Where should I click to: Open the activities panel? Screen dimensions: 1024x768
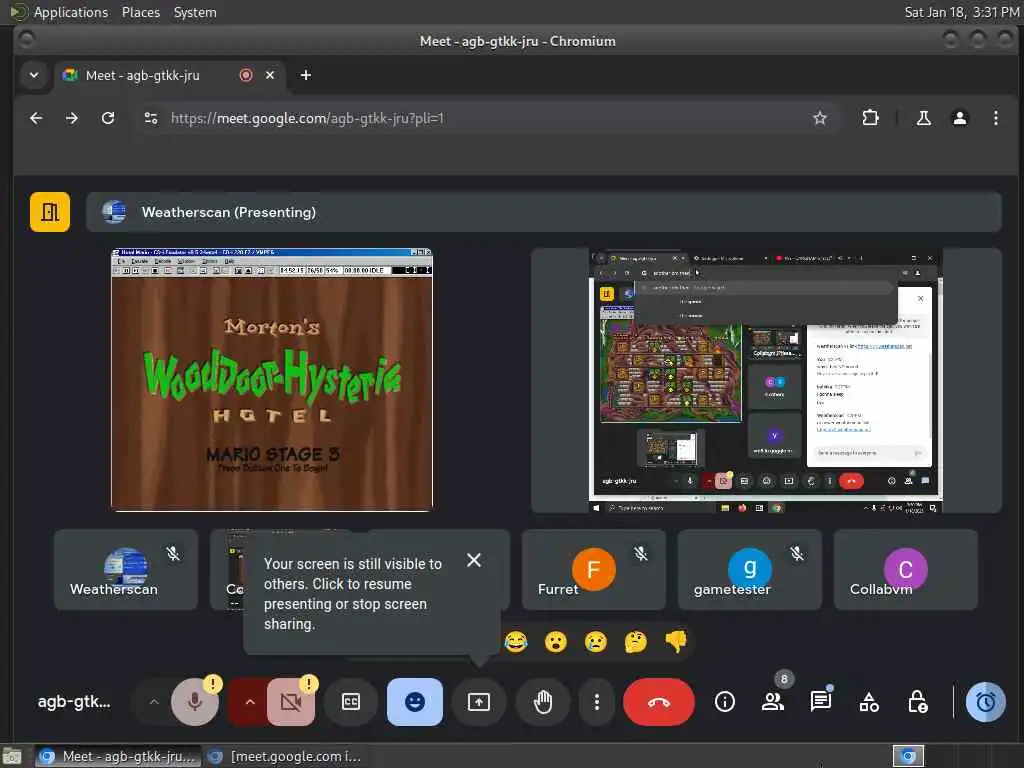869,702
